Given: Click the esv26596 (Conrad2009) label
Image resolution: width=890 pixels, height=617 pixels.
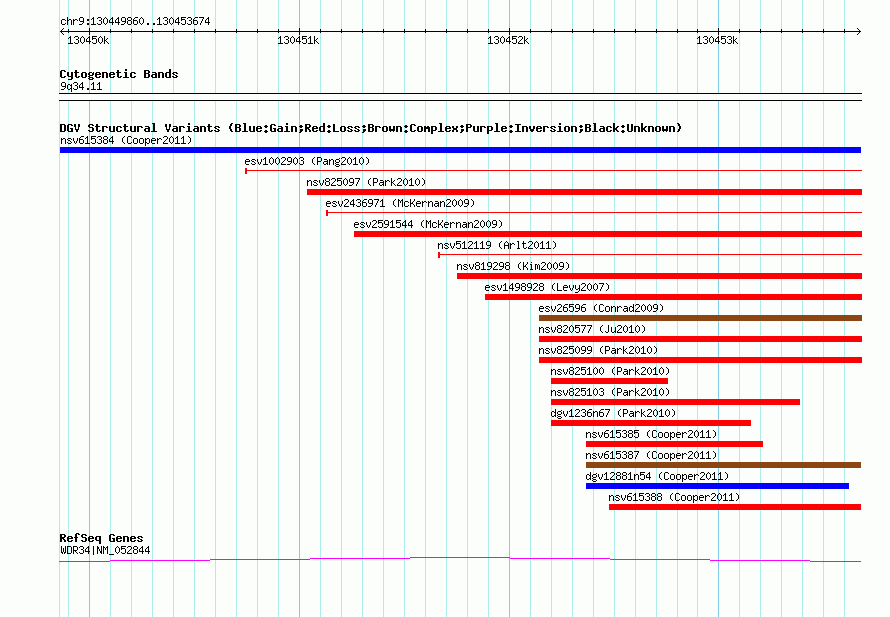Looking at the screenshot, I should pyautogui.click(x=601, y=308).
